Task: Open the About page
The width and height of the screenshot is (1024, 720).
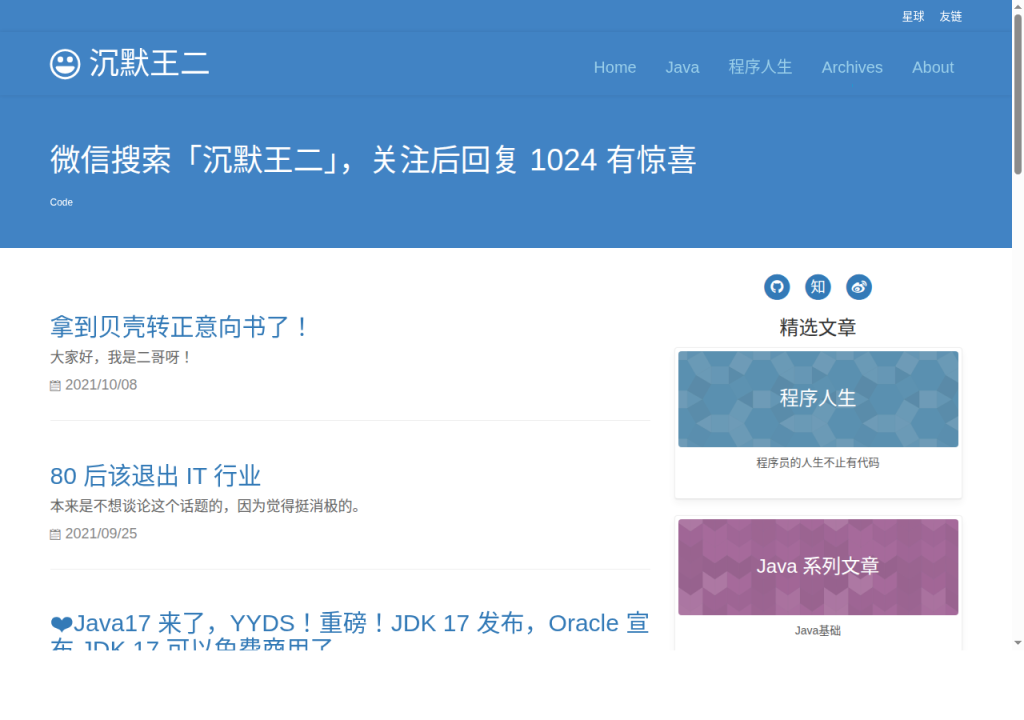Action: [x=933, y=67]
